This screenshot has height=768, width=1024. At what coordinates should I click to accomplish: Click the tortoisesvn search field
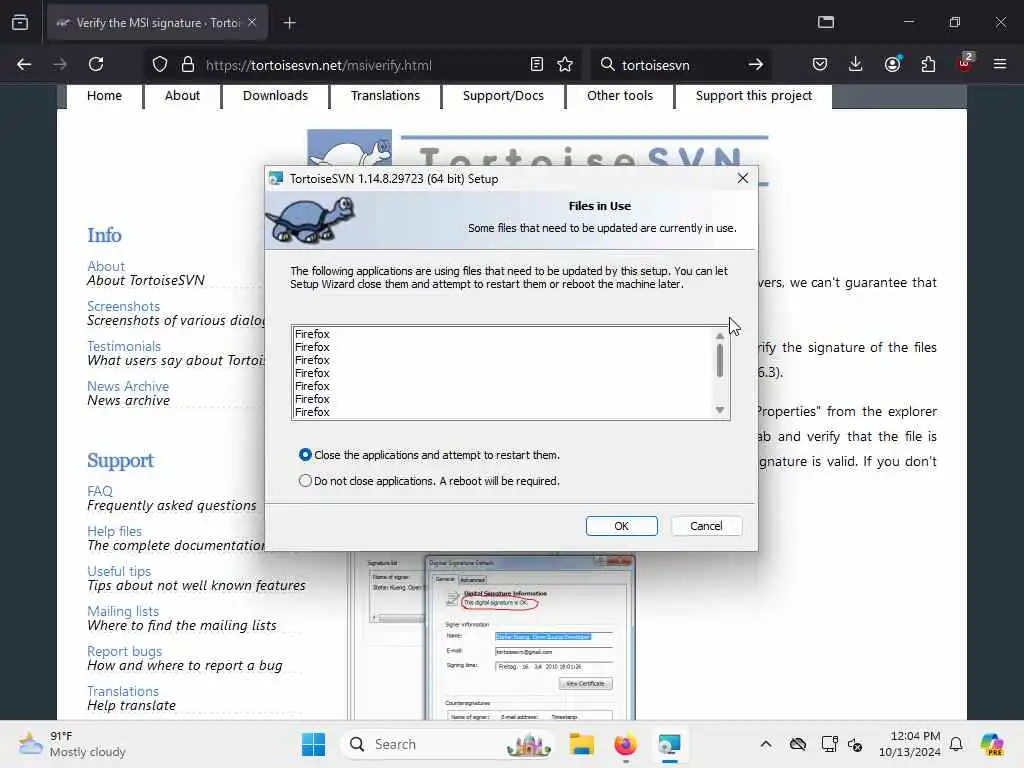tap(679, 65)
